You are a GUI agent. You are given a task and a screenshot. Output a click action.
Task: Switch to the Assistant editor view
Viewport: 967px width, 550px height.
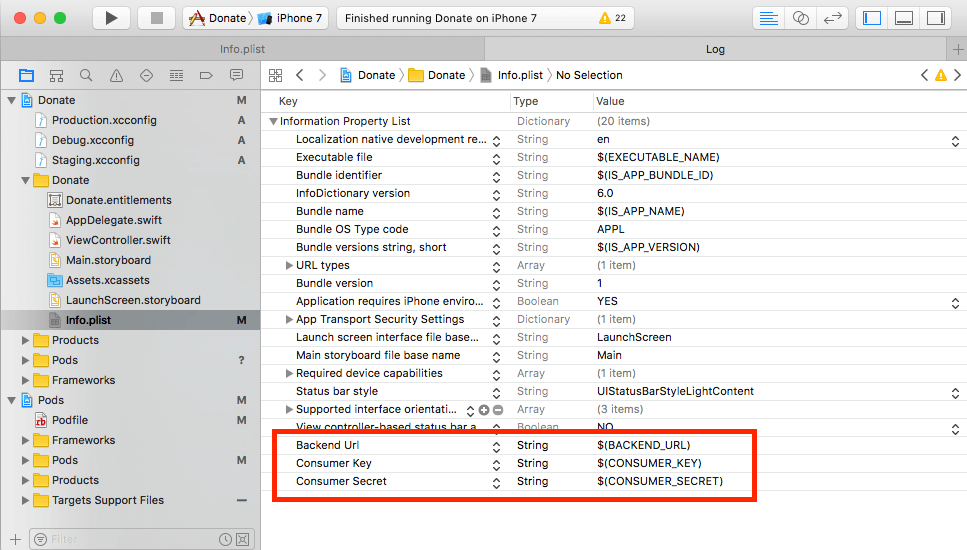click(800, 18)
